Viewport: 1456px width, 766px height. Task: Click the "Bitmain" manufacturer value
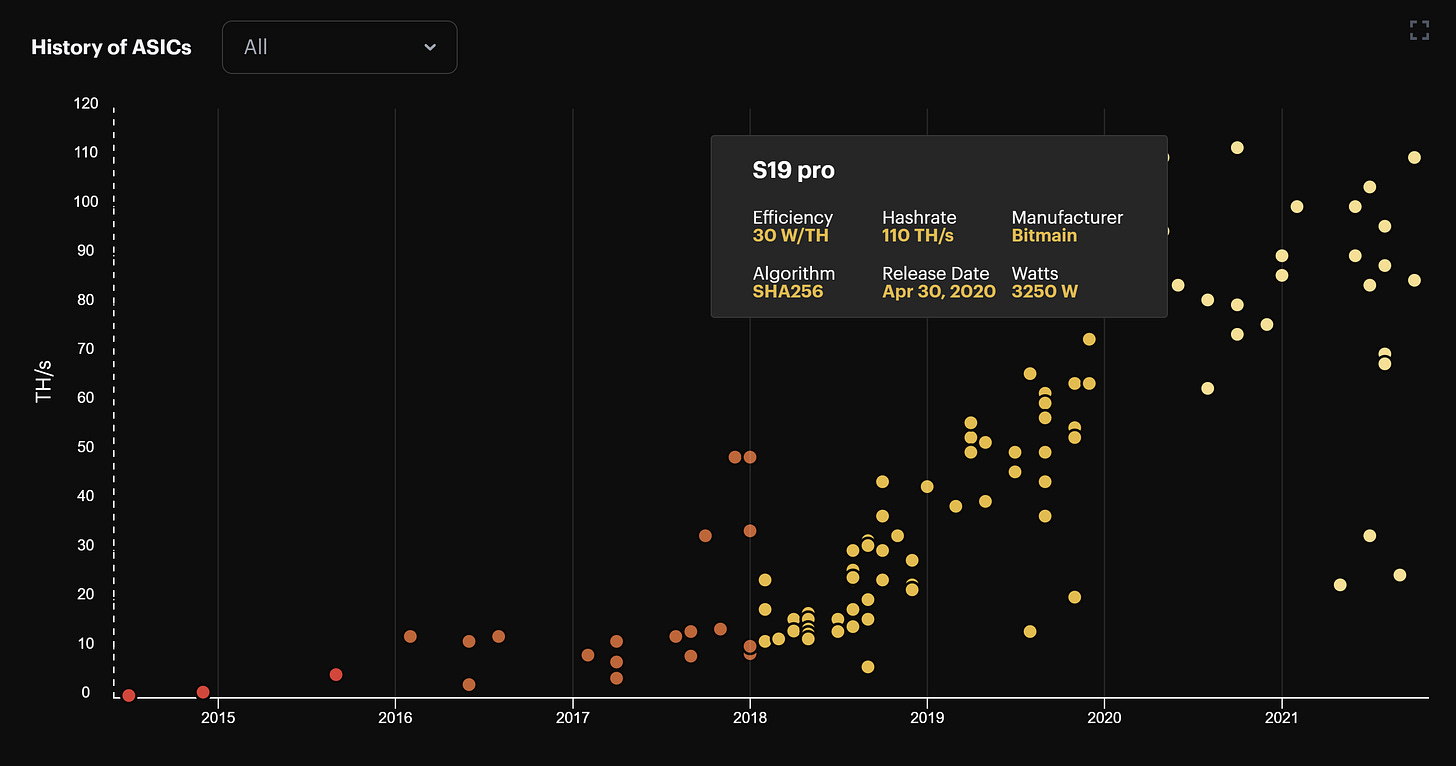1044,236
